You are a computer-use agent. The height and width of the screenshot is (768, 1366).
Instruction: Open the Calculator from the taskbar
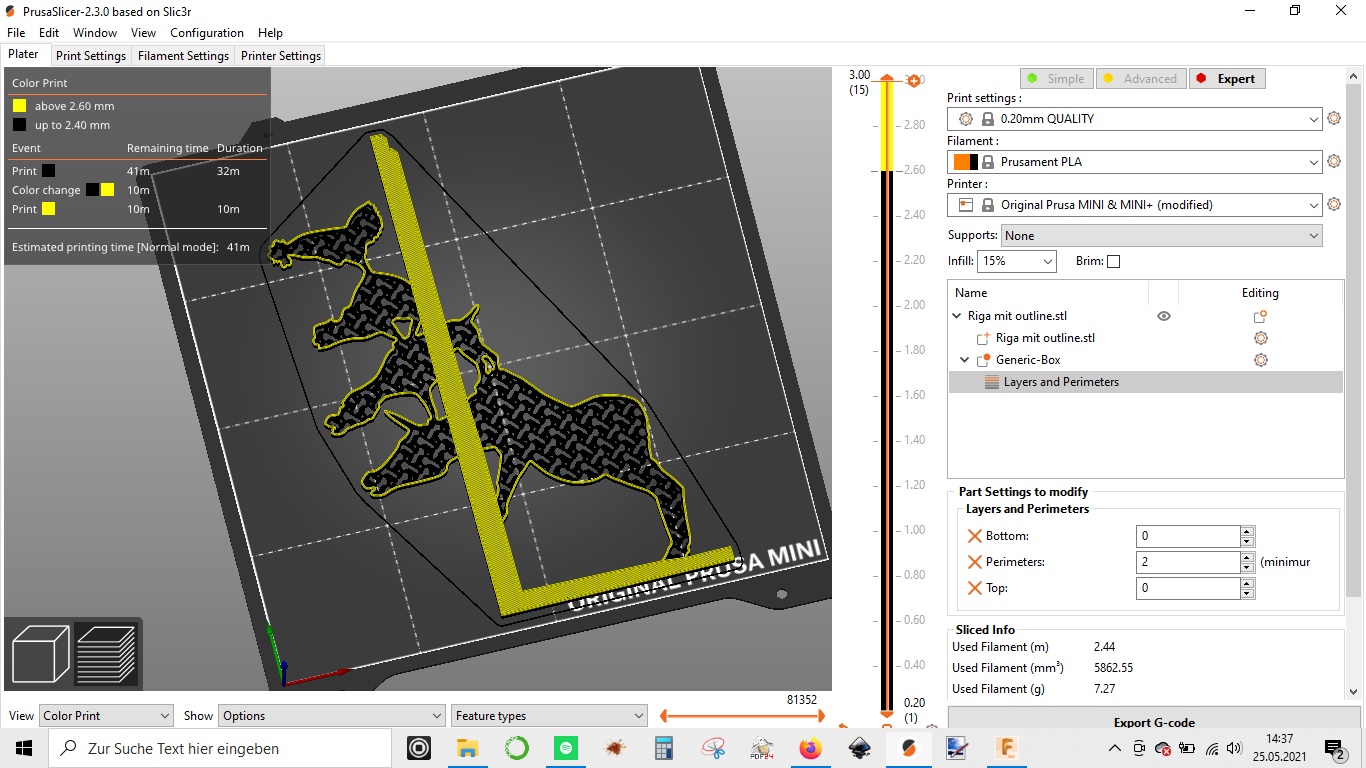click(663, 748)
